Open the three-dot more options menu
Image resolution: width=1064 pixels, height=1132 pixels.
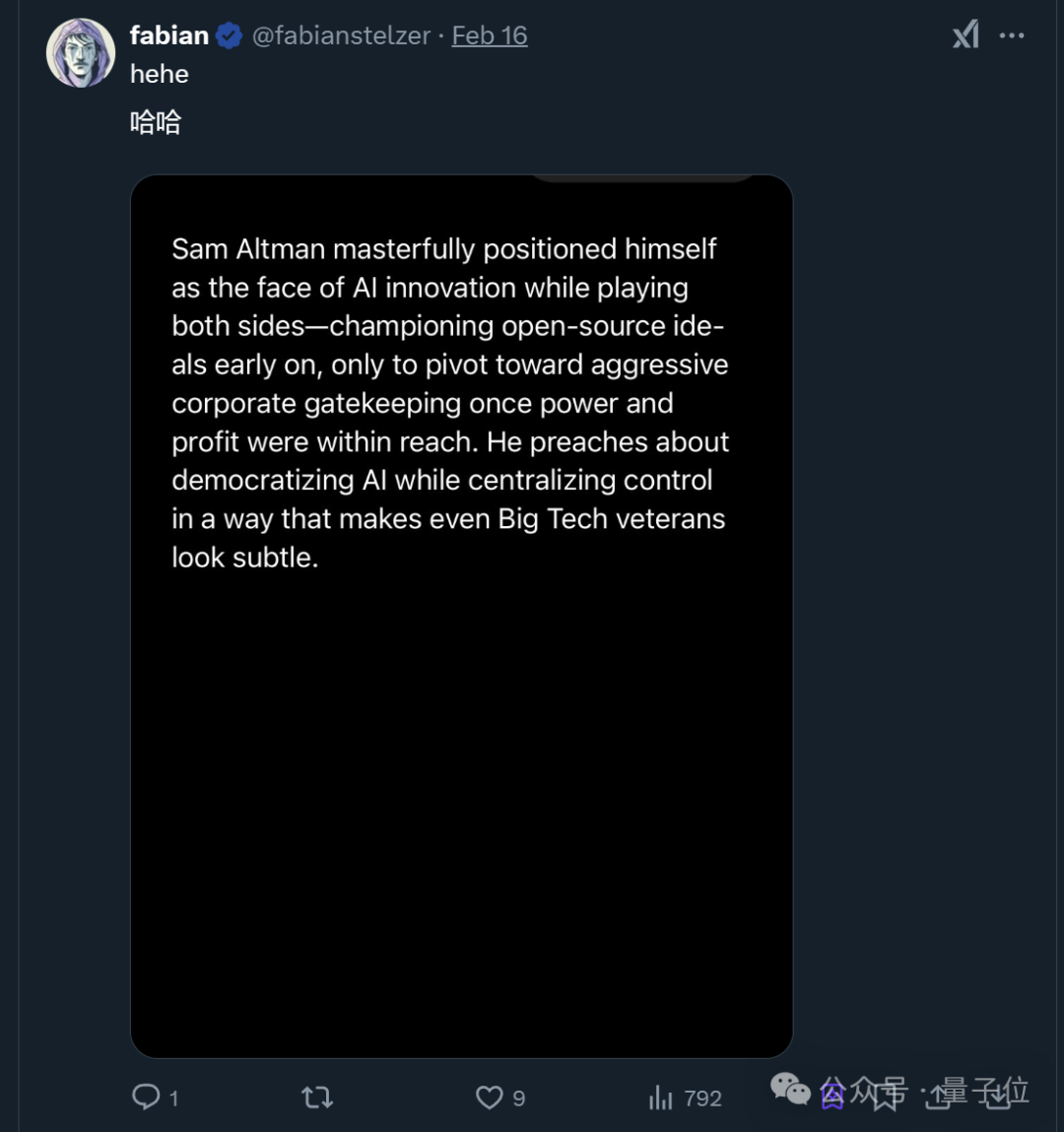(x=1012, y=34)
